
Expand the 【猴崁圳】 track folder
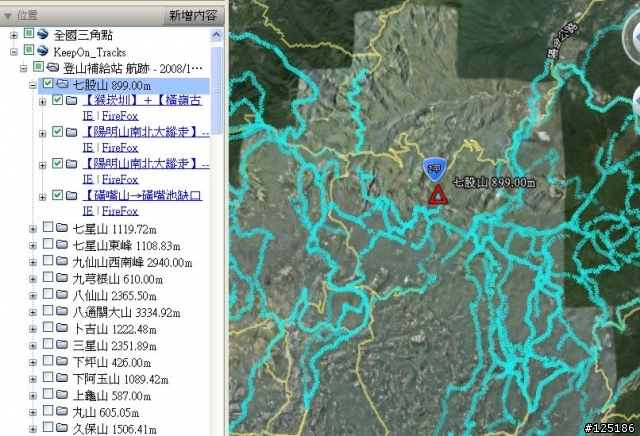(42, 102)
